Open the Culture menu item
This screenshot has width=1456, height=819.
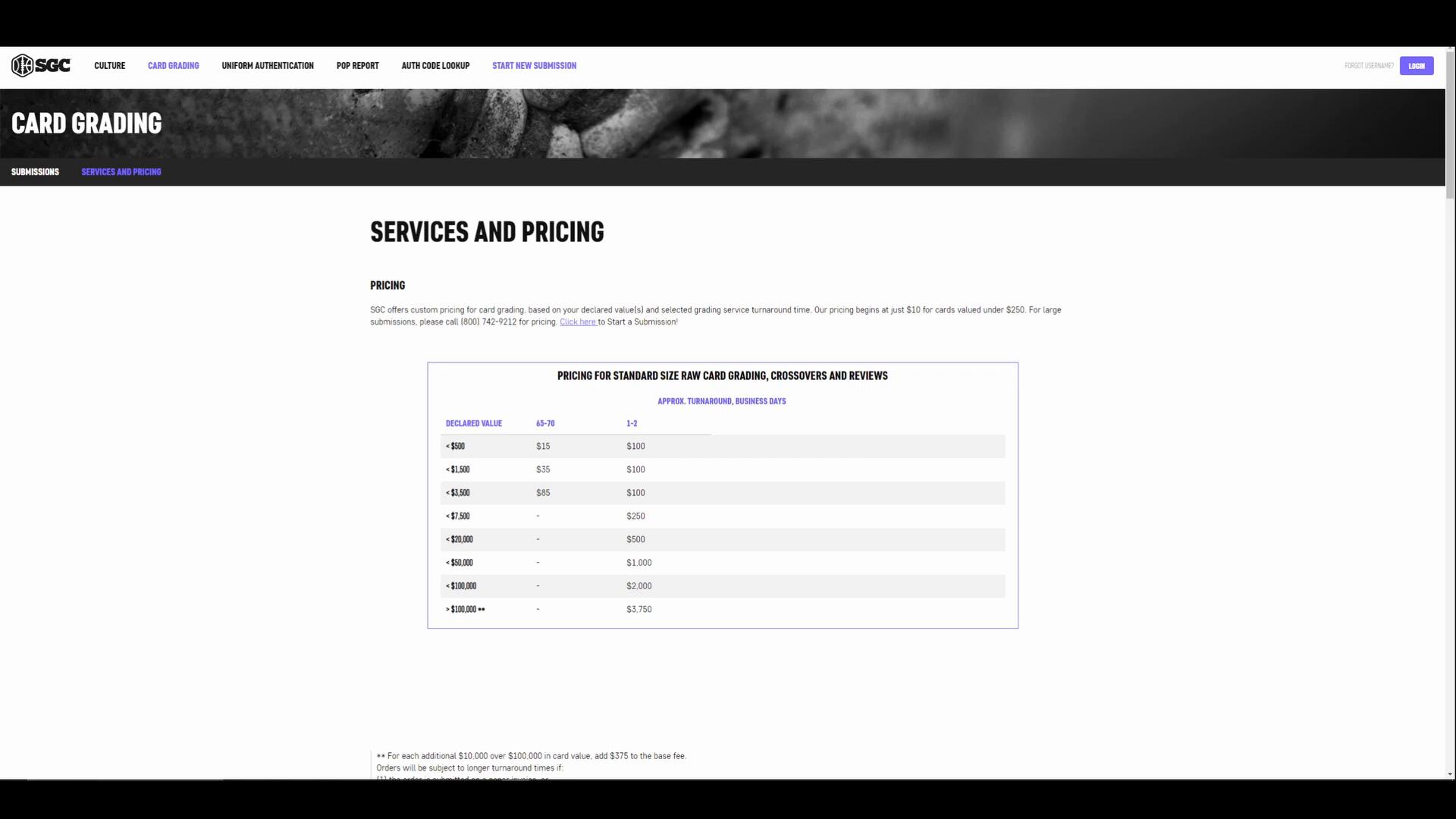[x=109, y=66]
